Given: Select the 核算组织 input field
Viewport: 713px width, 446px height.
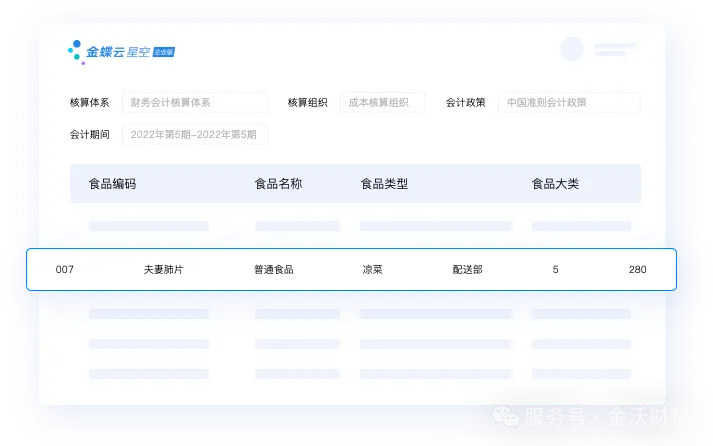Looking at the screenshot, I should pyautogui.click(x=383, y=102).
